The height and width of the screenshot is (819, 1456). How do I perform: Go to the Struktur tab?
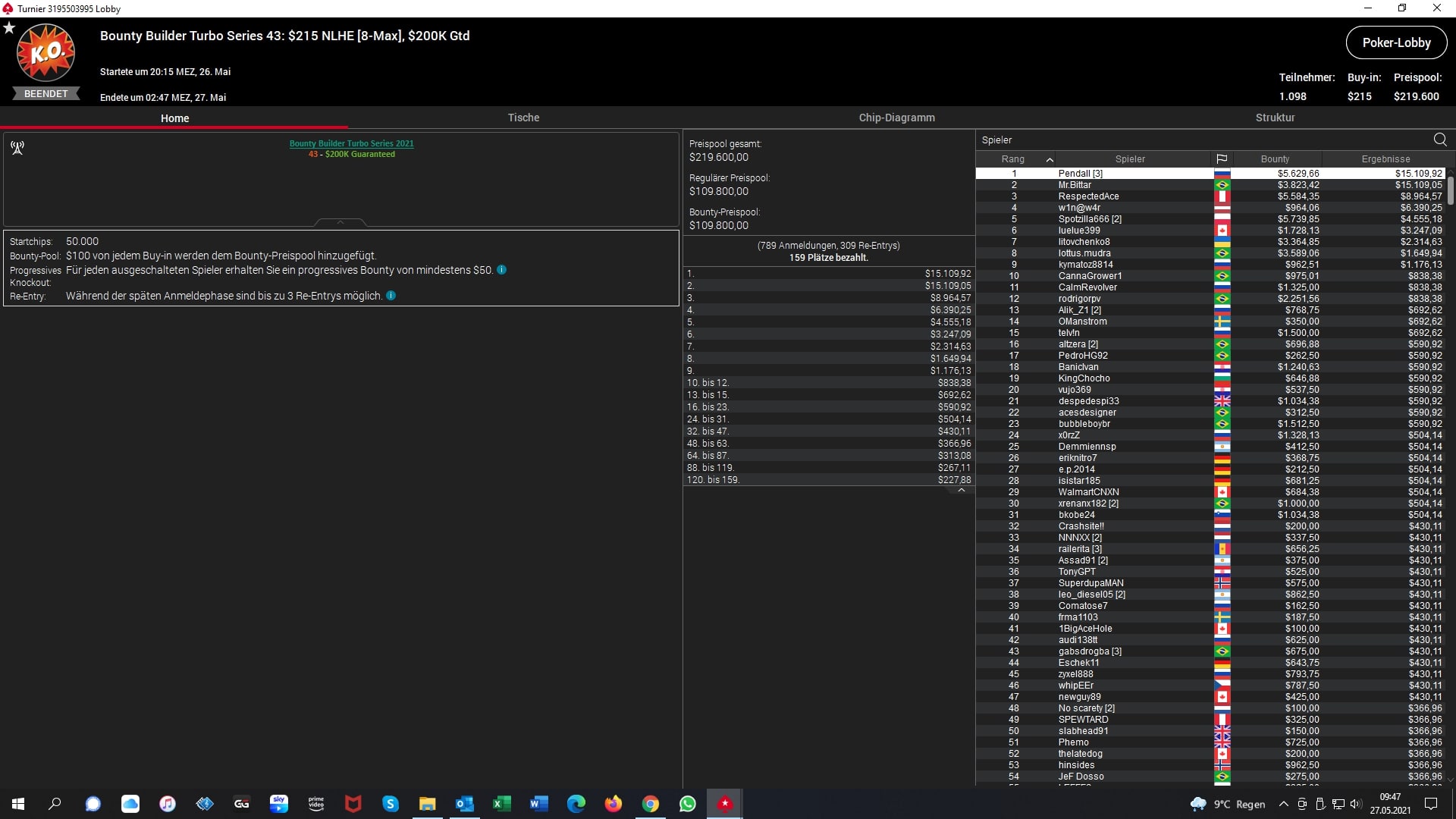[x=1275, y=118]
